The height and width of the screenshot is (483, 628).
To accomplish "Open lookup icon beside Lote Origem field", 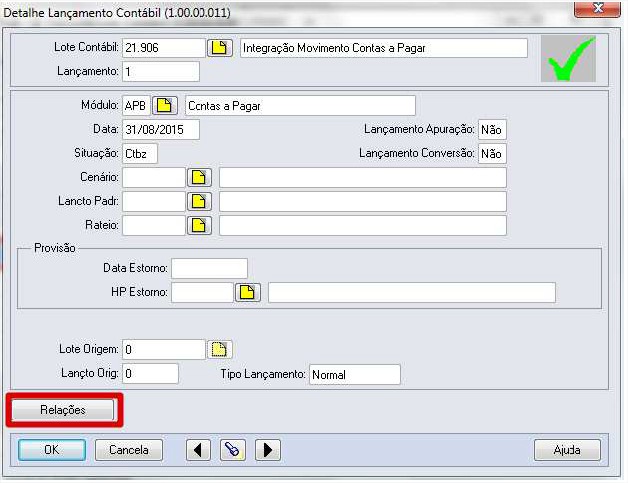I will pyautogui.click(x=219, y=350).
